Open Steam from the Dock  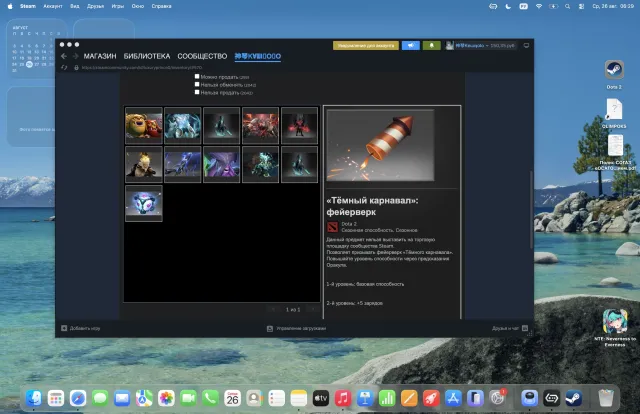tap(573, 398)
